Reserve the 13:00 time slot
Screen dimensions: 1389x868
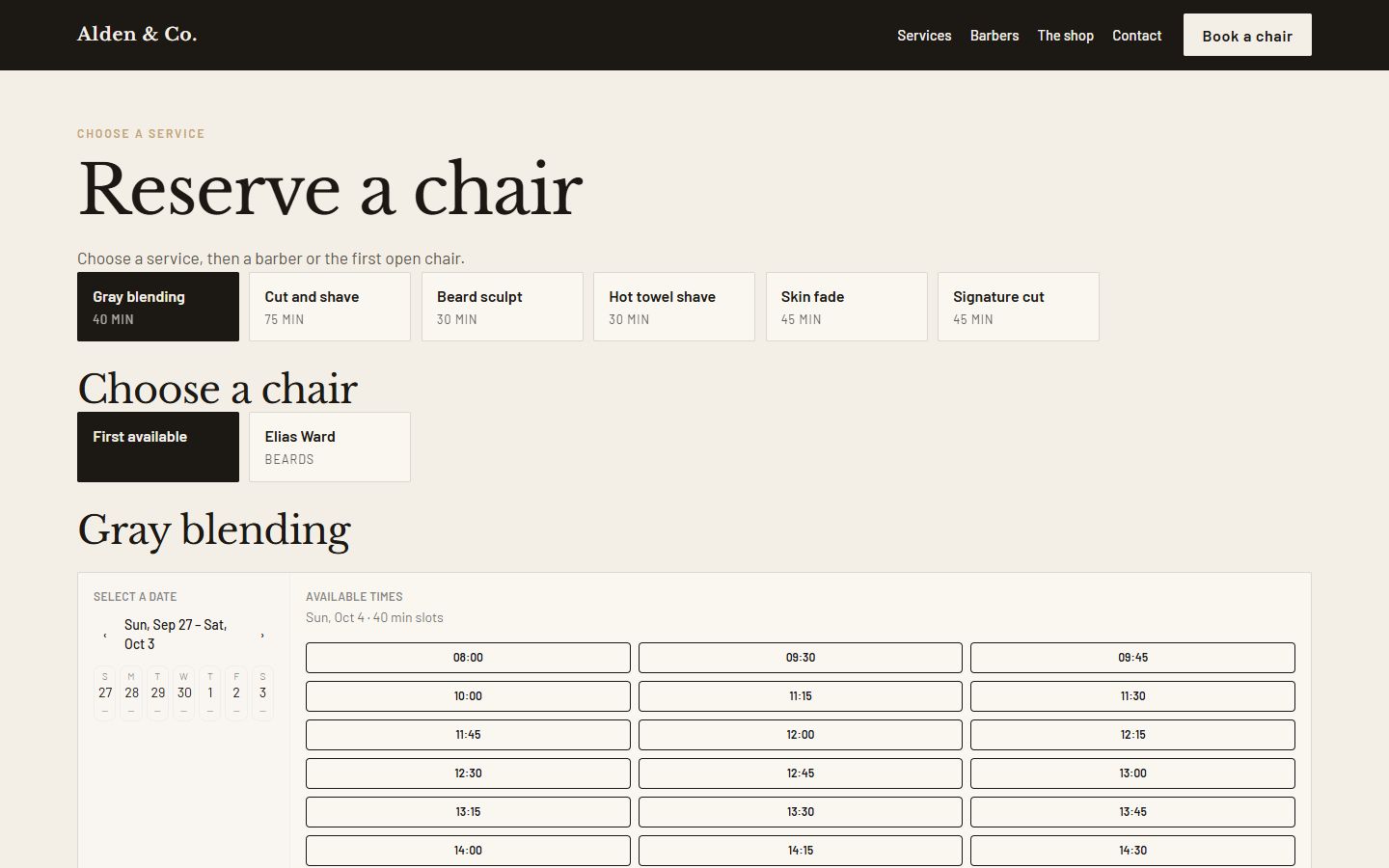click(1132, 773)
